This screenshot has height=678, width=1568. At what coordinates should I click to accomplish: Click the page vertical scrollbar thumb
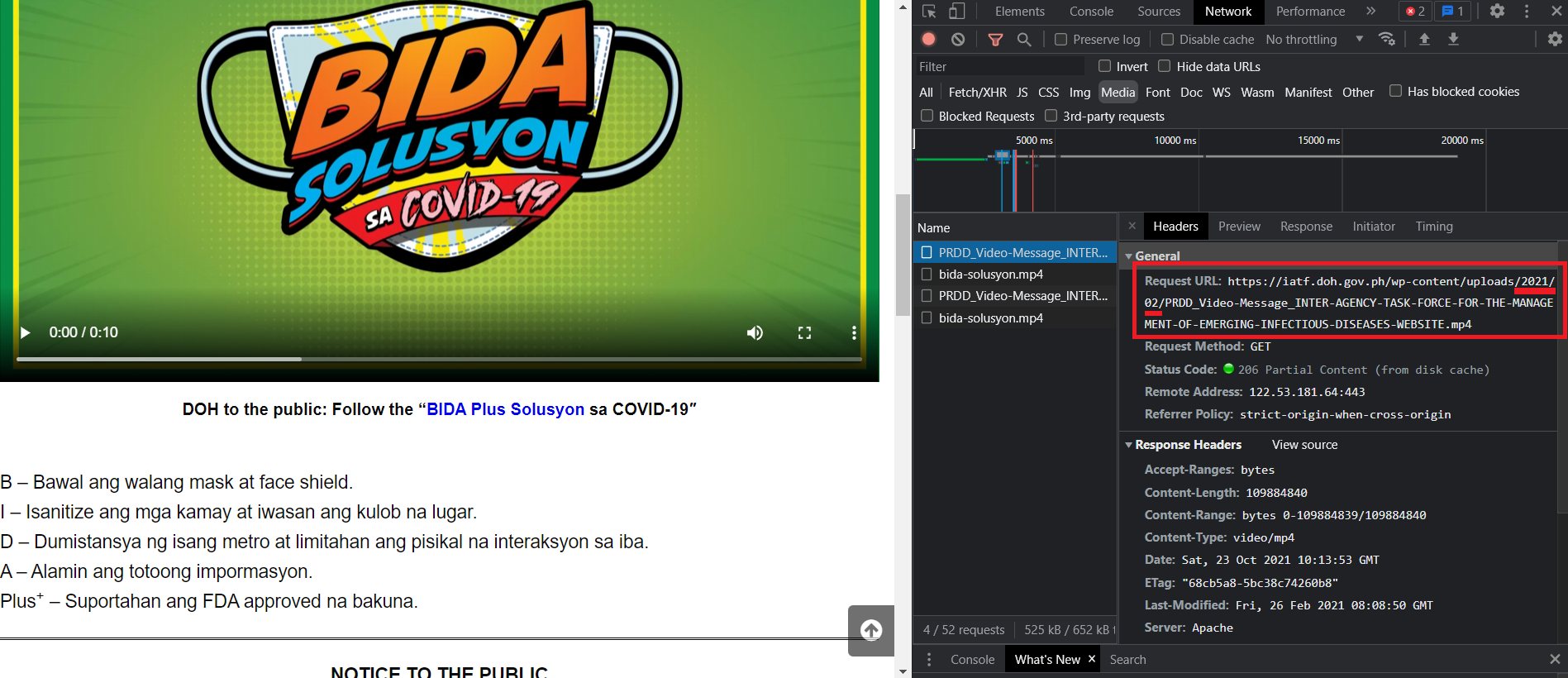903,255
